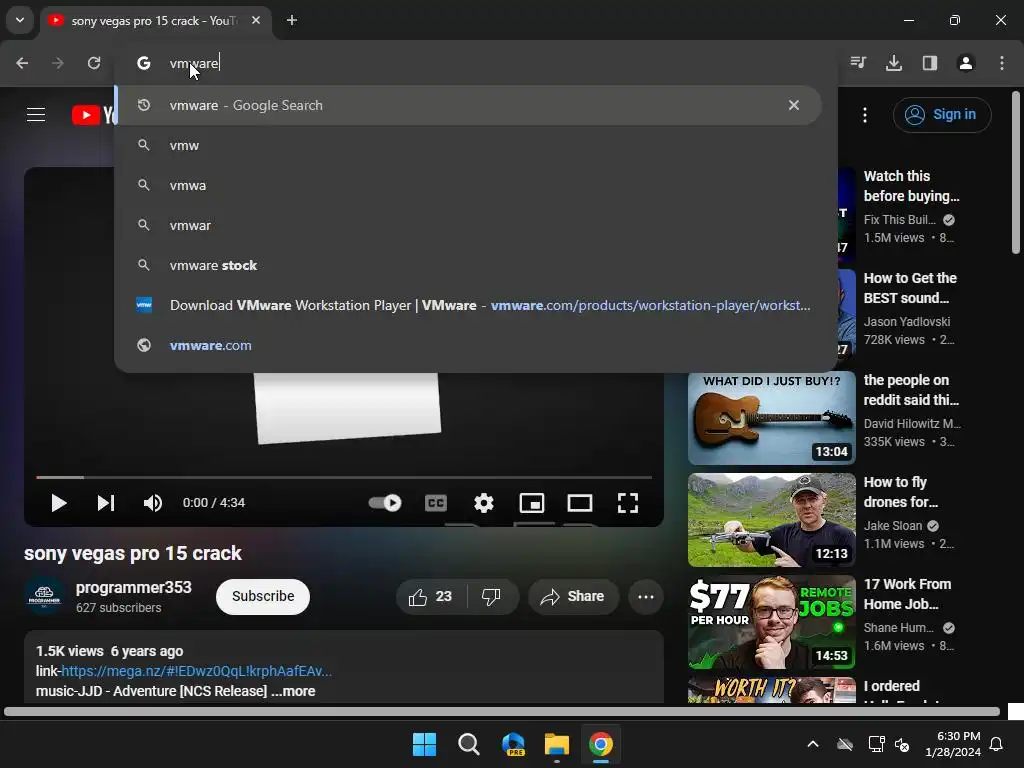Enter full screen mode
Viewport: 1024px width, 768px height.
pos(628,503)
